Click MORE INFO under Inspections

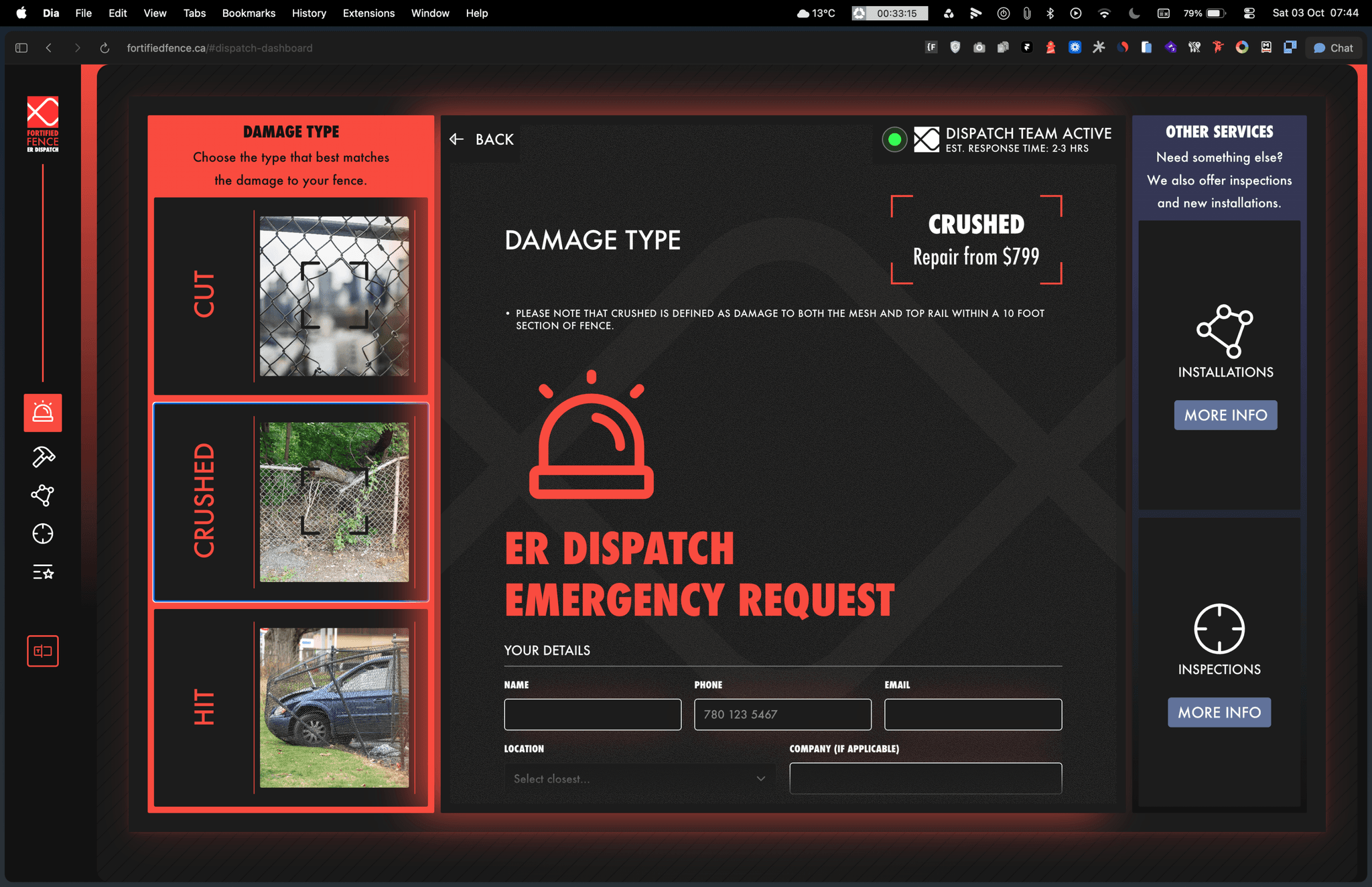click(1219, 712)
